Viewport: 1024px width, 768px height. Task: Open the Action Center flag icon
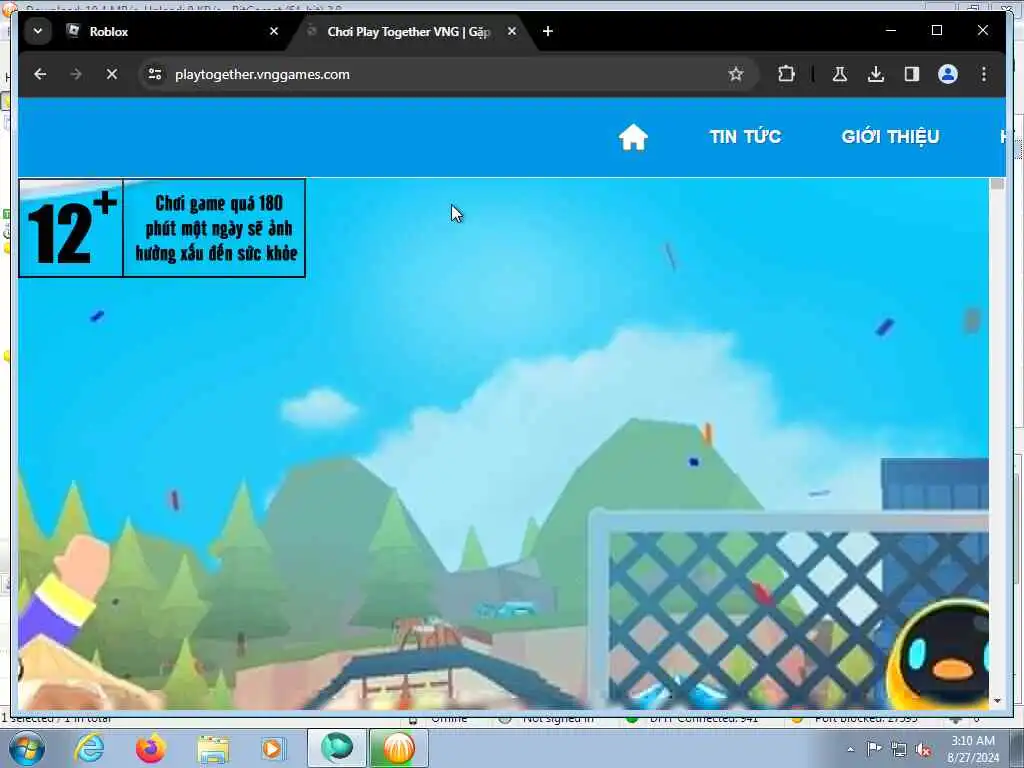874,749
